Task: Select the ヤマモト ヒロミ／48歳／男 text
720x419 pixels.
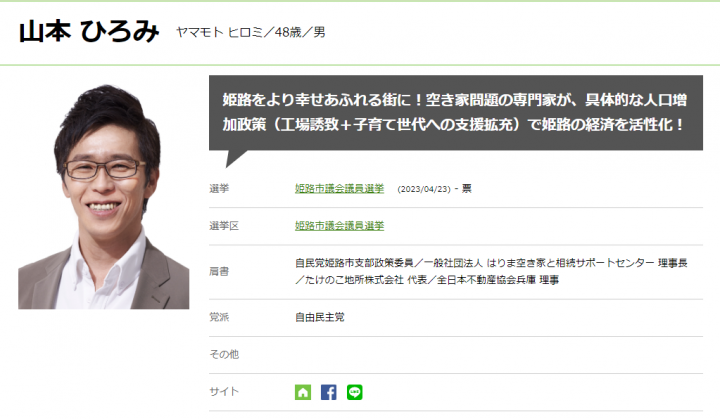Action: tap(250, 33)
